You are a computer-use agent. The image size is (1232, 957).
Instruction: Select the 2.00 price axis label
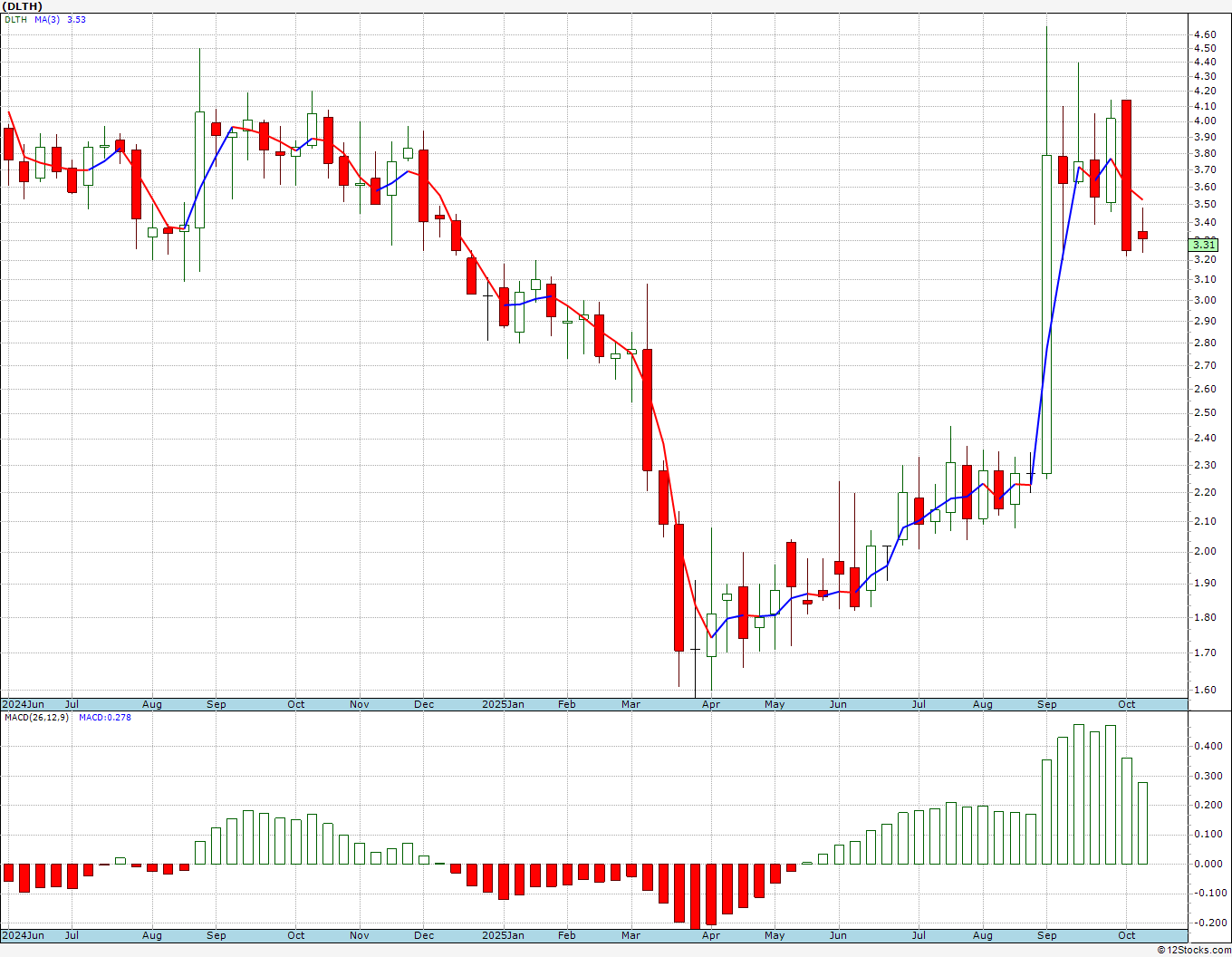coord(1205,551)
